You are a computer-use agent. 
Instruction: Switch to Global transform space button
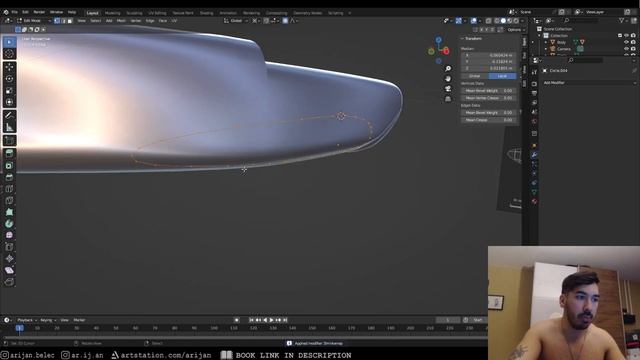click(475, 76)
